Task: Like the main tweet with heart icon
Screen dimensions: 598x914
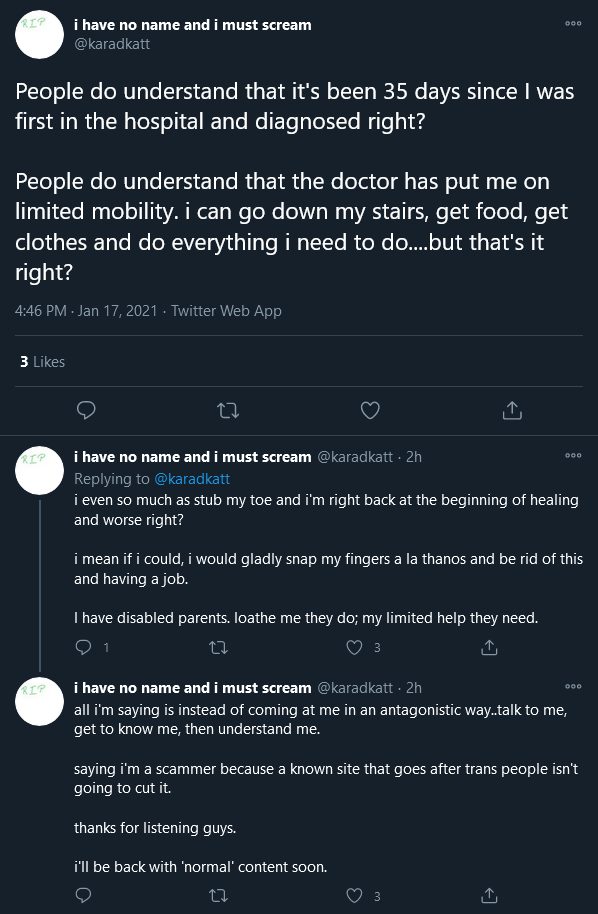Action: pyautogui.click(x=370, y=410)
